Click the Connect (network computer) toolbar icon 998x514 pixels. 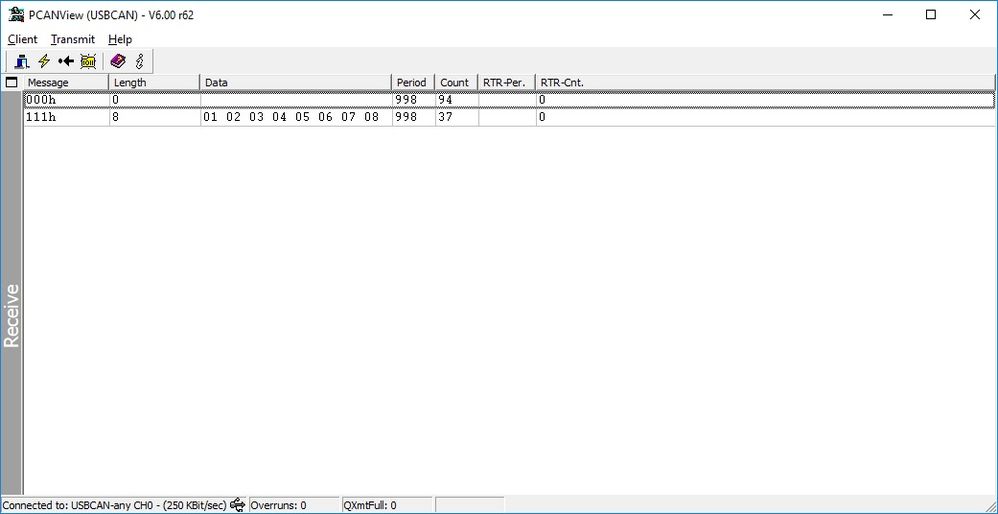tap(22, 61)
